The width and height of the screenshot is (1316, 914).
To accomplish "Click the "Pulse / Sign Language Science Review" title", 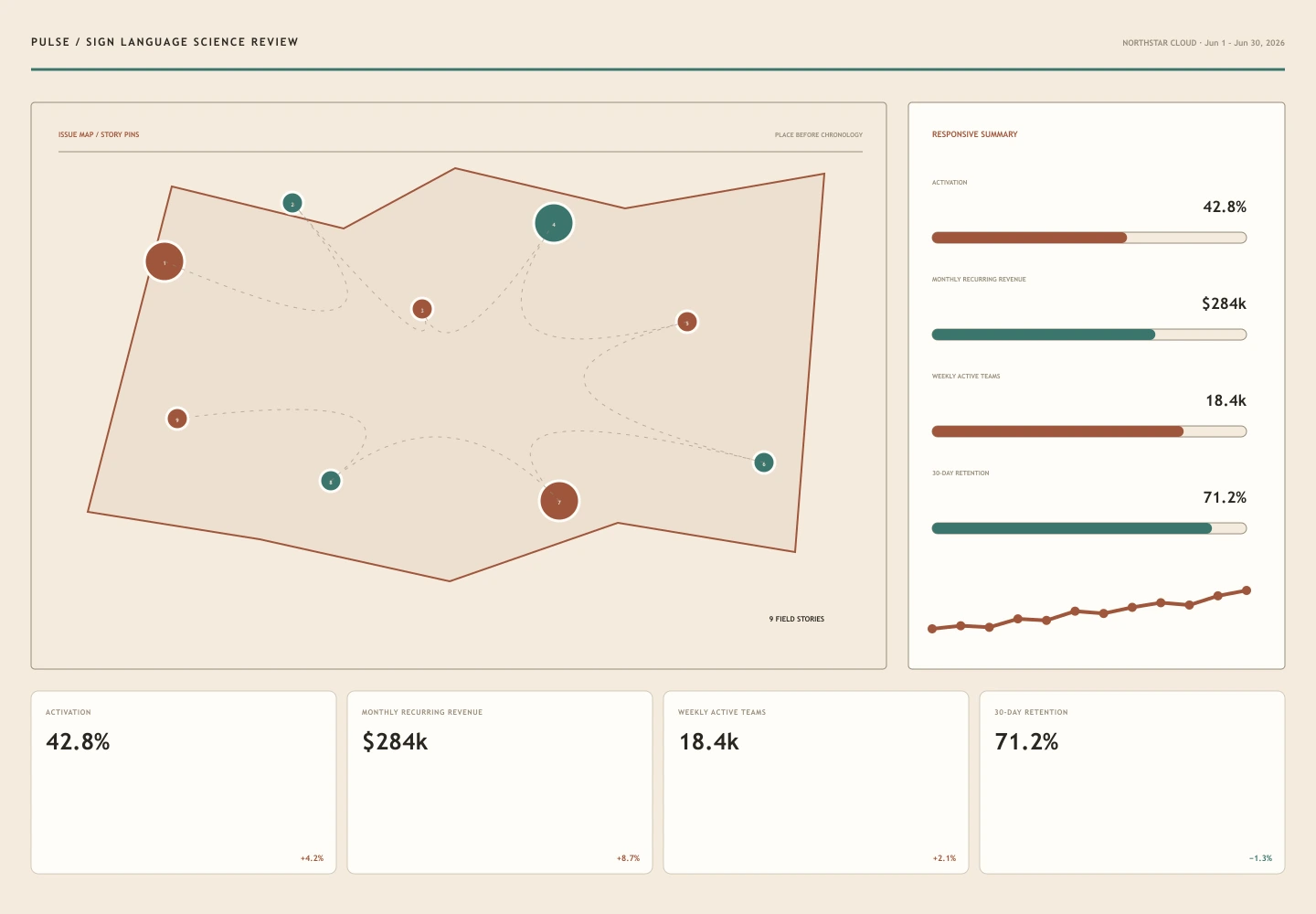I will 164,42.
